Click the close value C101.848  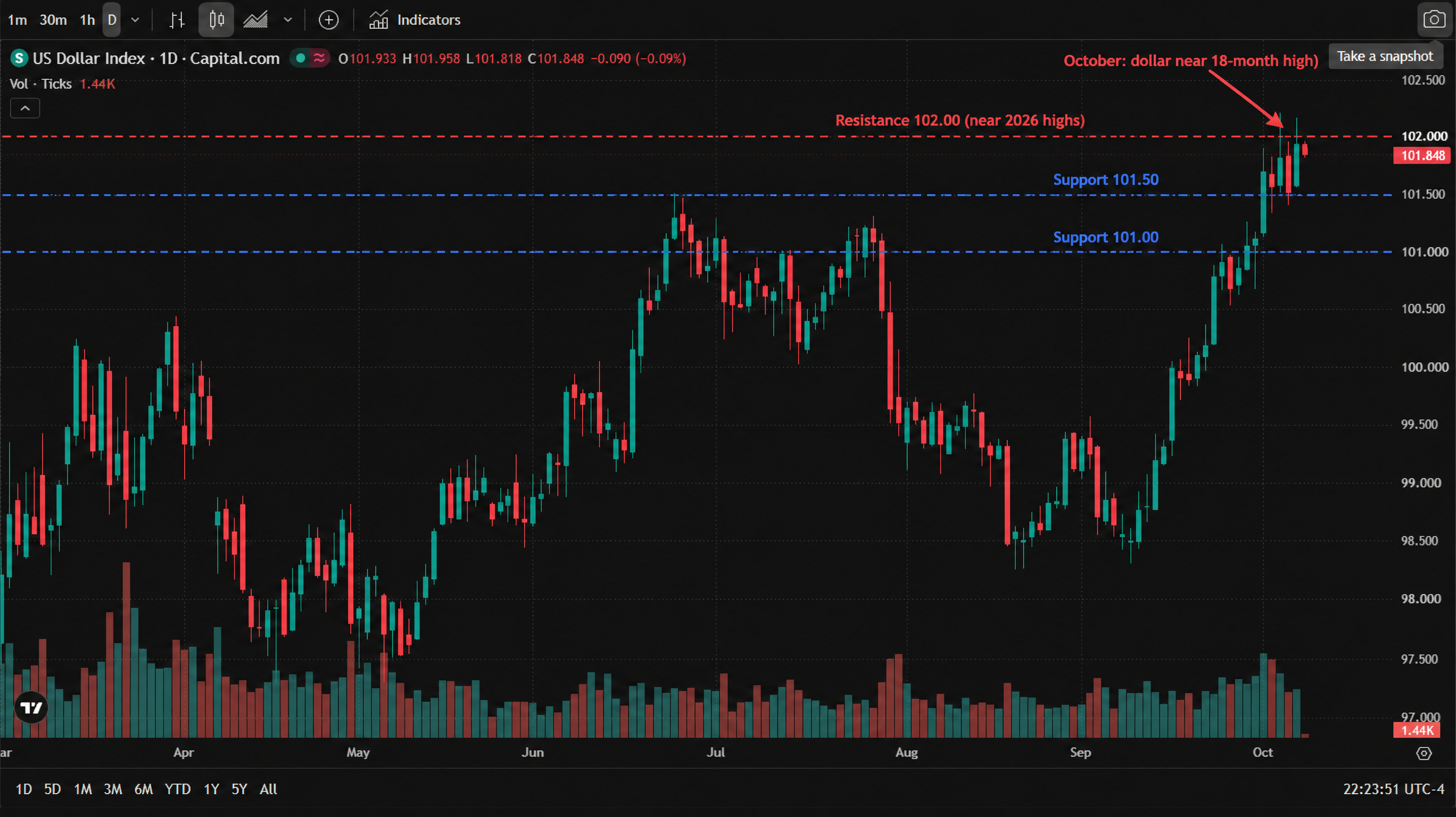click(556, 59)
